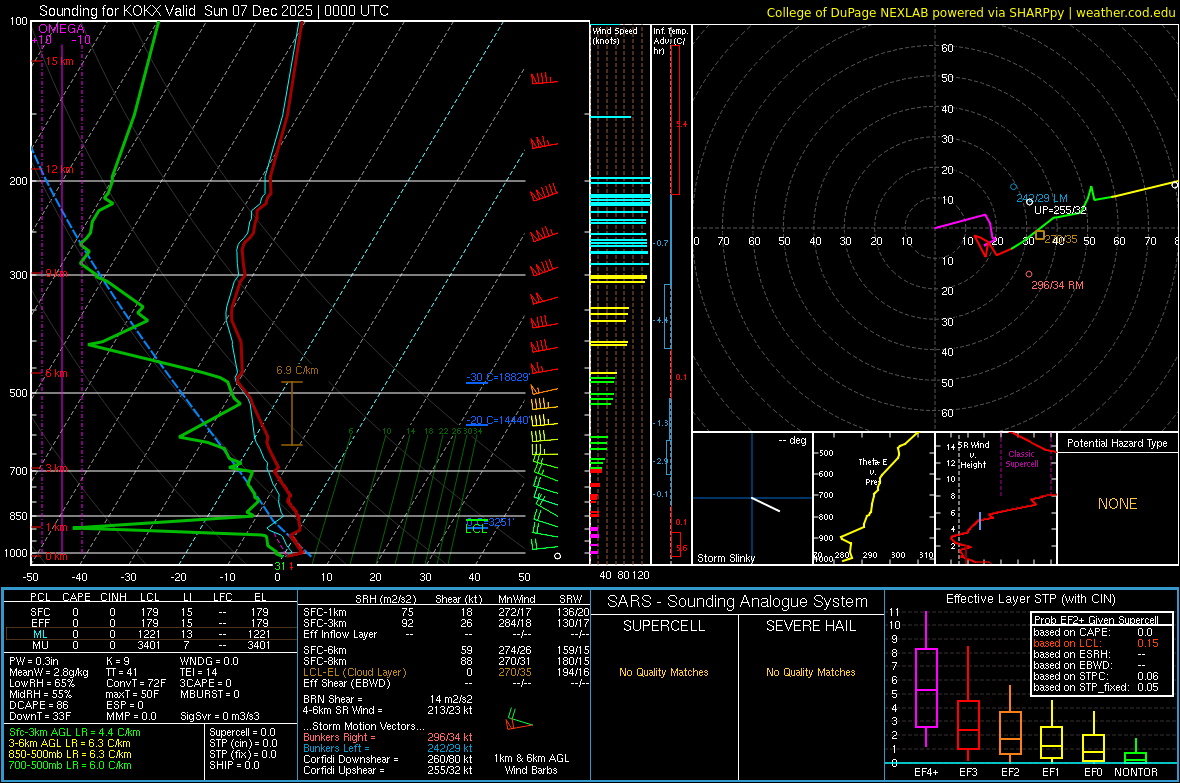Image resolution: width=1180 pixels, height=783 pixels.
Task: Click the 'DCAPE = 86' value
Action: 39,705
